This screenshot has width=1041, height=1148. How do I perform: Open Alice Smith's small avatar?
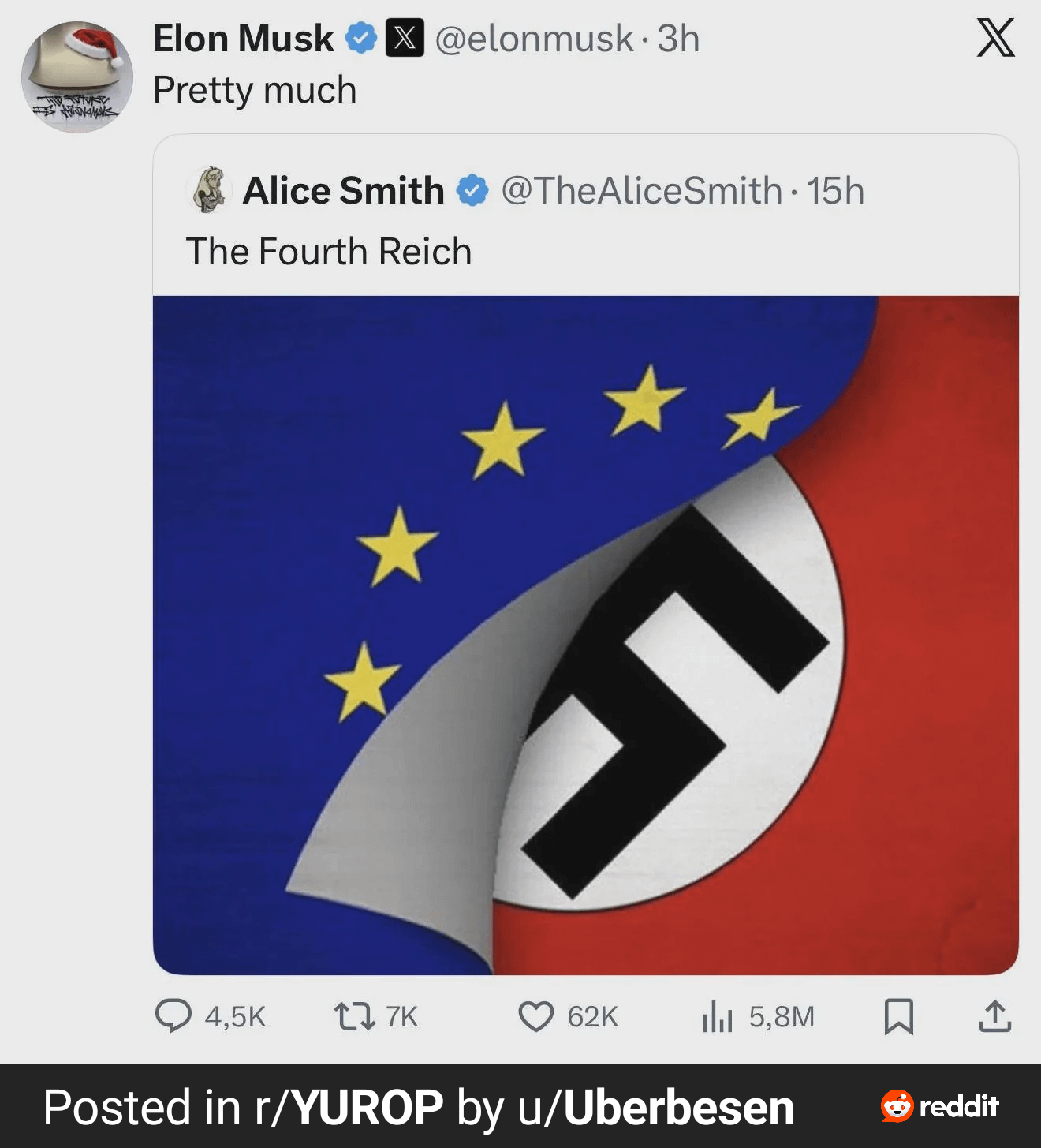click(210, 190)
